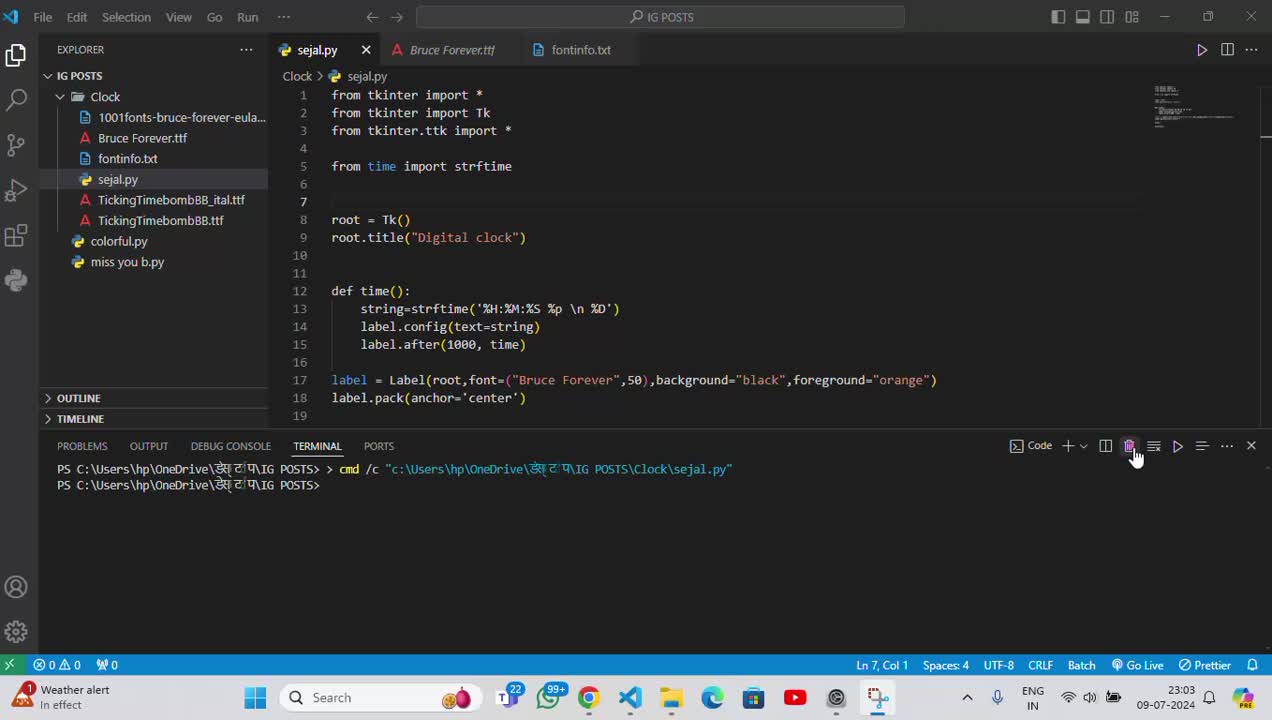This screenshot has width=1272, height=720.
Task: Go forward with the navigation arrow
Action: 397,17
